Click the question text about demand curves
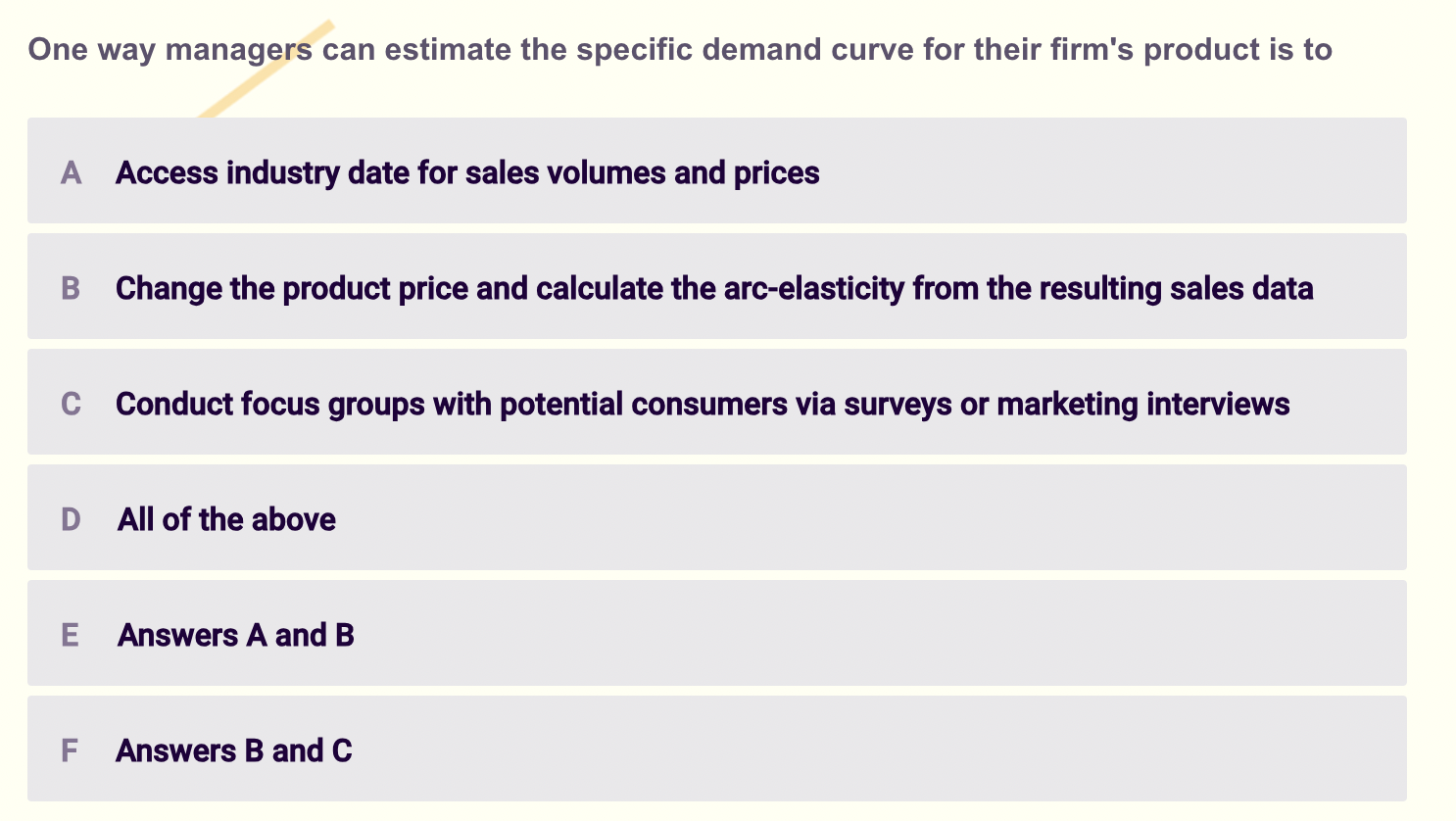Screen dimensions: 1456x821 point(680,49)
